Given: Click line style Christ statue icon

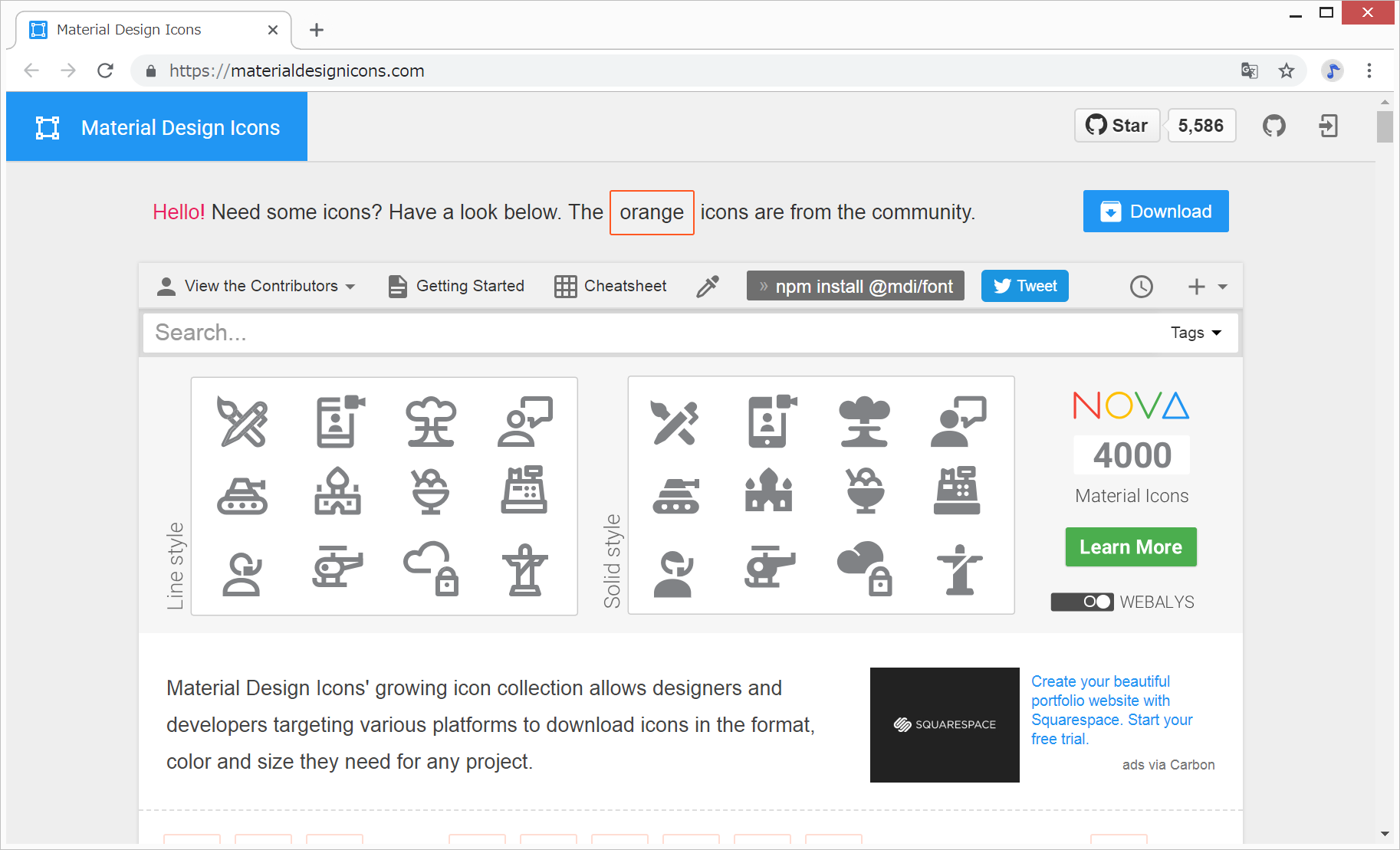Looking at the screenshot, I should click(525, 569).
